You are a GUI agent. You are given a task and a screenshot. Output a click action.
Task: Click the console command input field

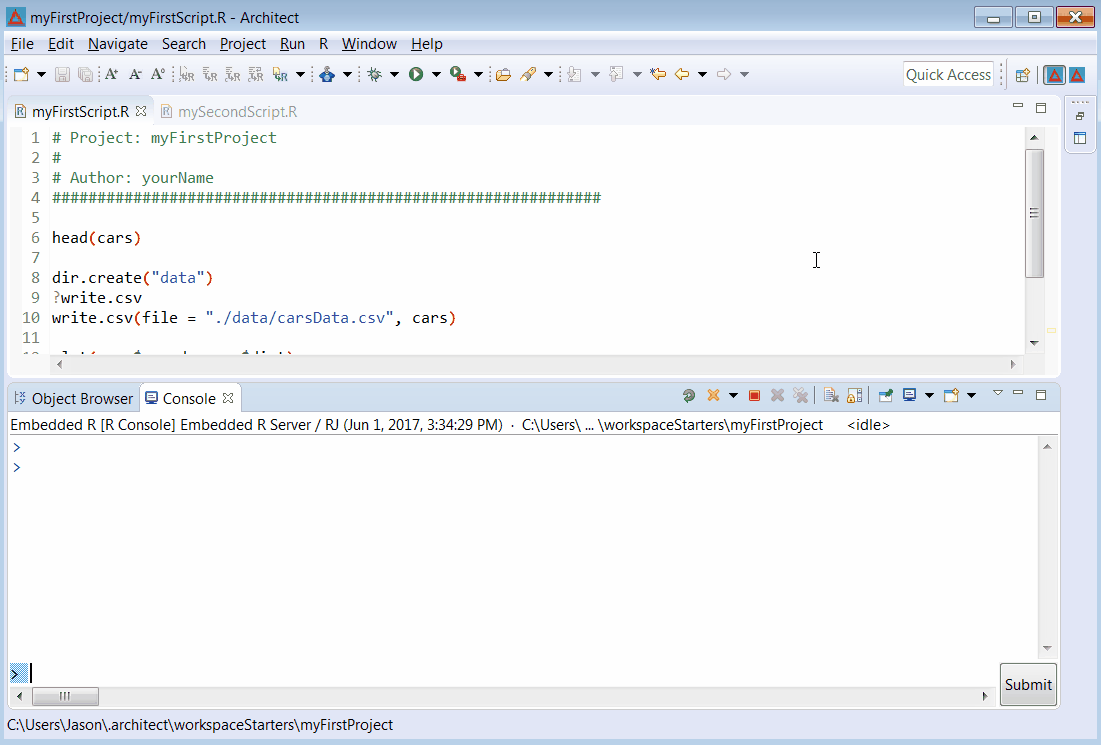503,673
